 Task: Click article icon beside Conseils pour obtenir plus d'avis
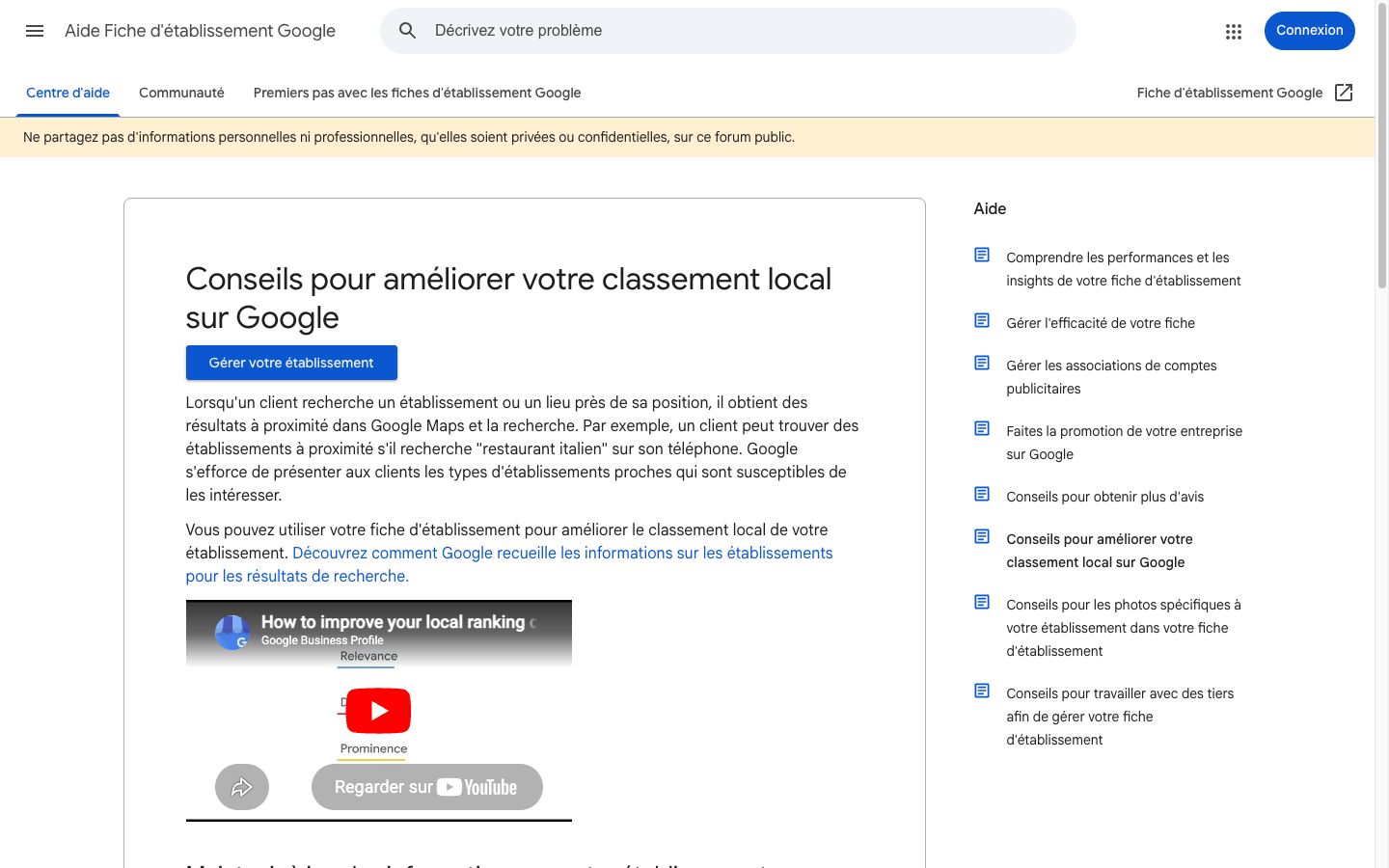coord(982,494)
